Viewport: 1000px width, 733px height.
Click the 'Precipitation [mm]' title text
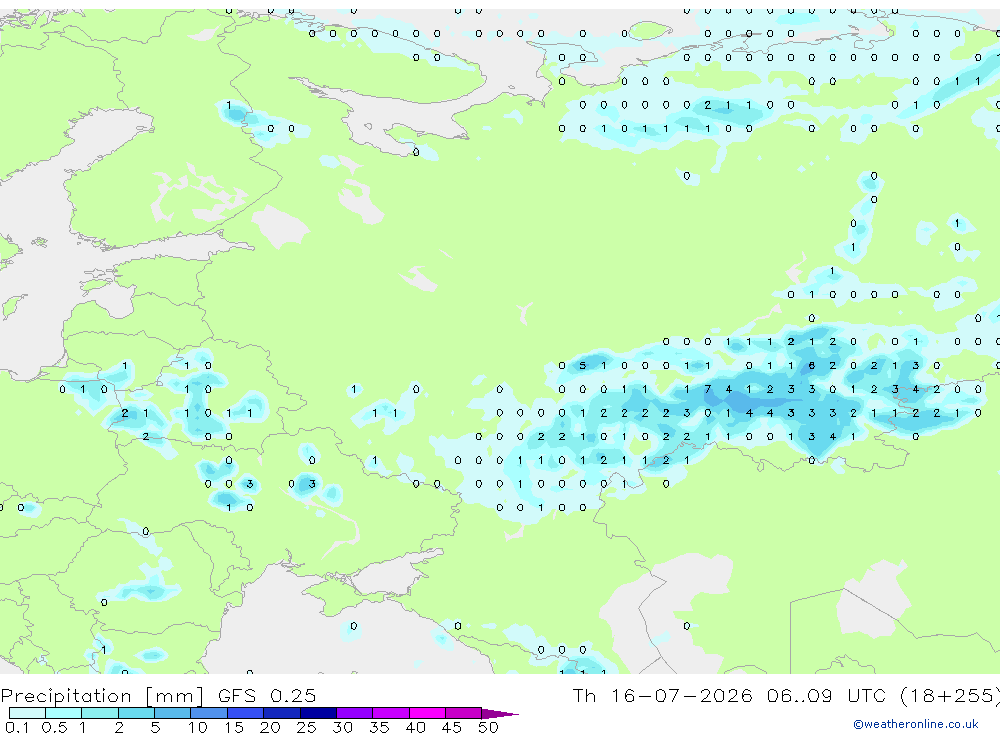point(102,695)
